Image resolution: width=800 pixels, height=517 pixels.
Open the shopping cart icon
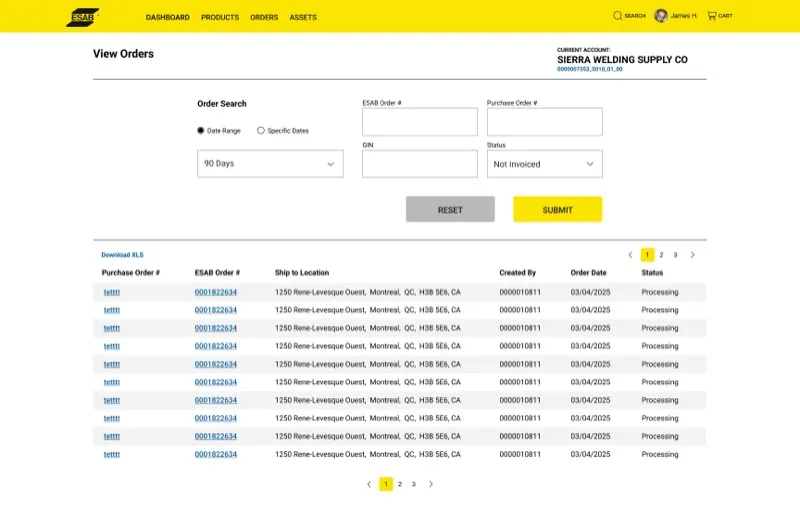(711, 16)
